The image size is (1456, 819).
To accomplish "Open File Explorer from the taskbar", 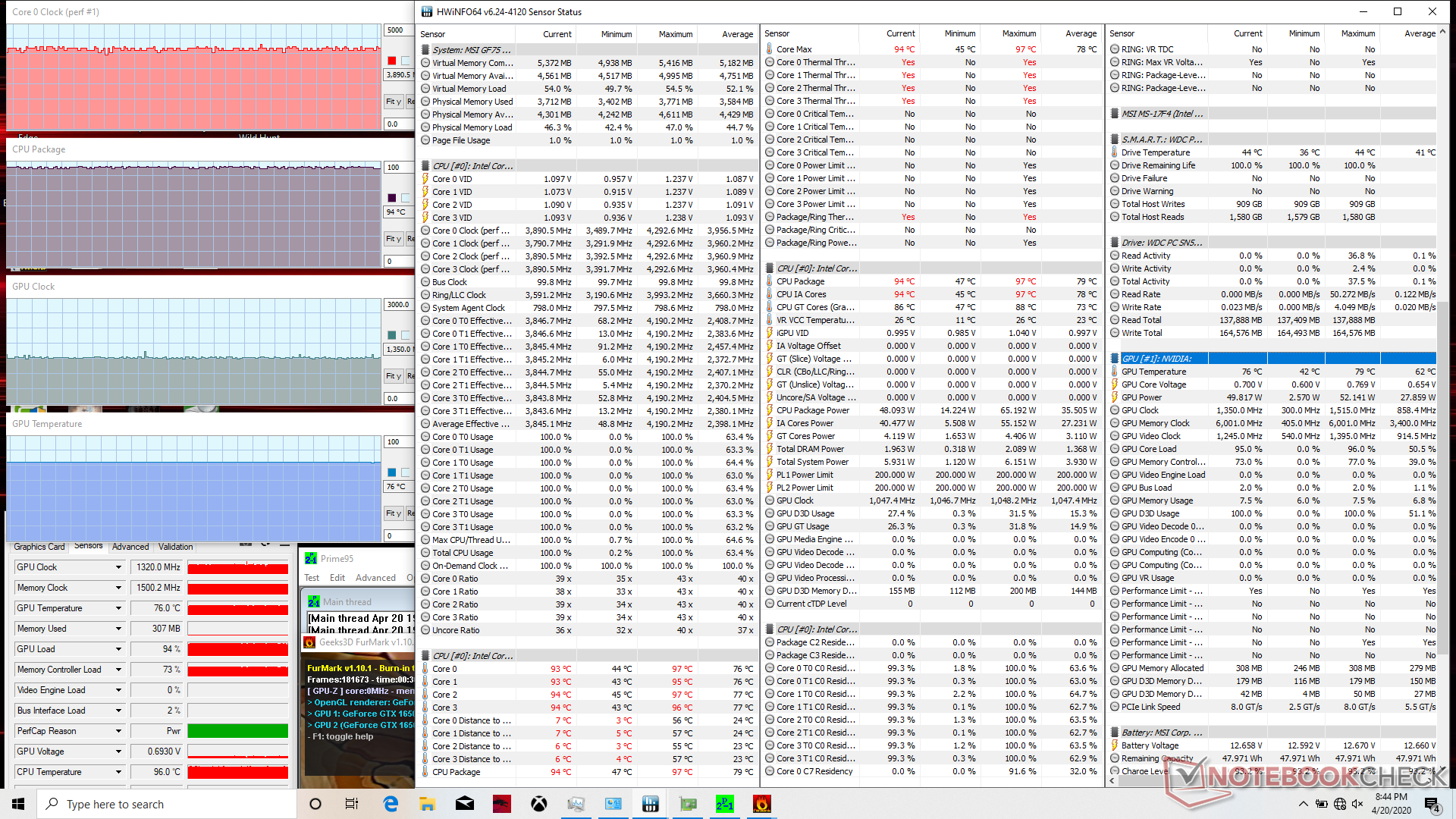I will pyautogui.click(x=427, y=804).
